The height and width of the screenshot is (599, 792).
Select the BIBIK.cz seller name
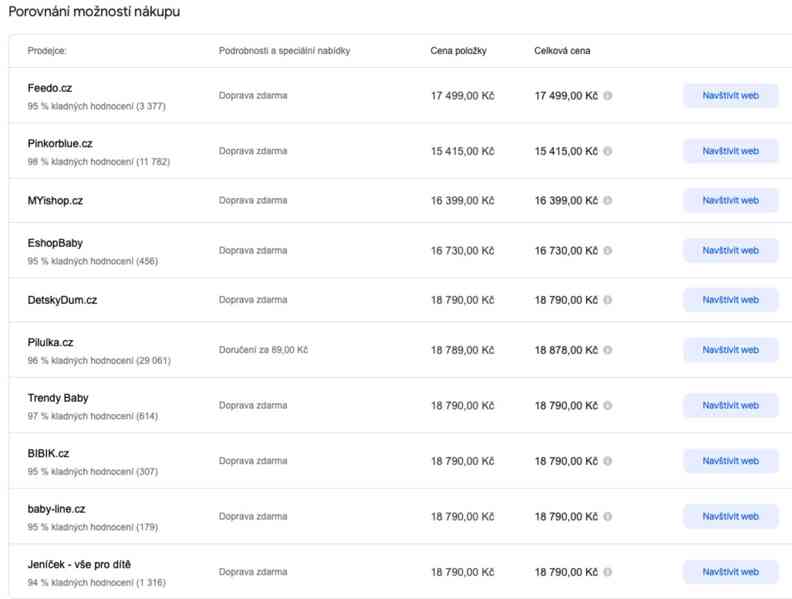(x=48, y=454)
